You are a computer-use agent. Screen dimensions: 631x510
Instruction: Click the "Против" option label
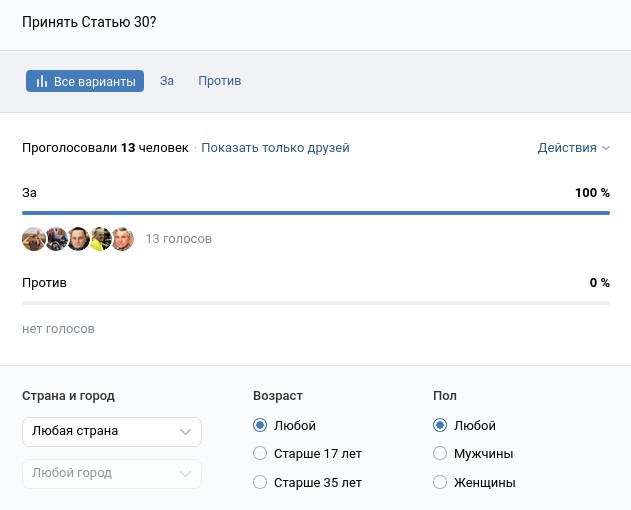tap(44, 283)
